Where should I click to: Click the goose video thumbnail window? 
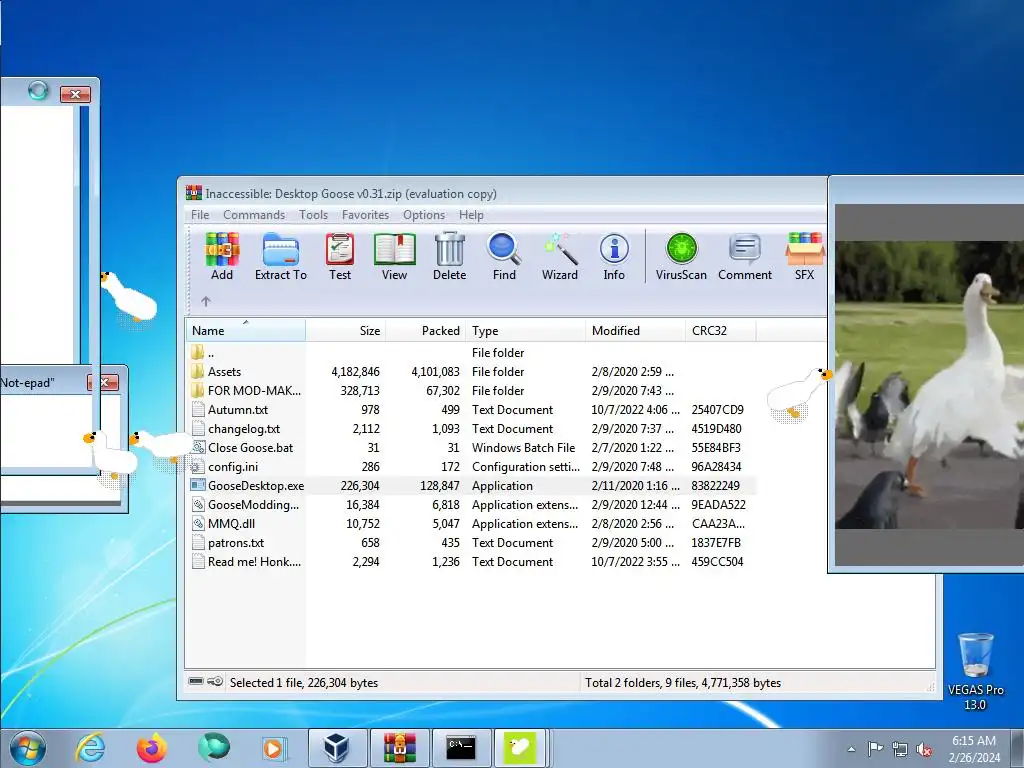(929, 385)
